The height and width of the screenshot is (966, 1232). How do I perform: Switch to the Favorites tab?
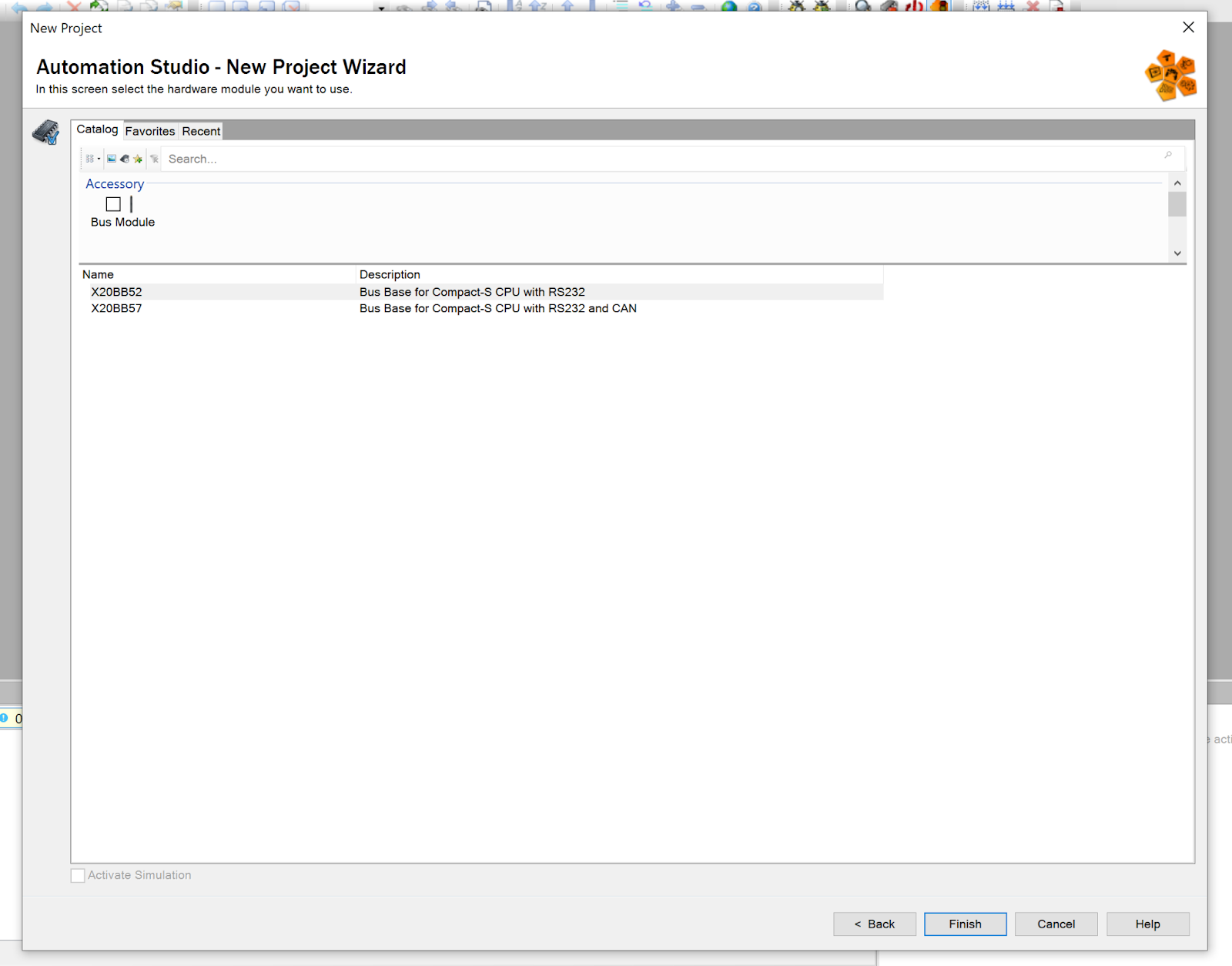pos(150,131)
